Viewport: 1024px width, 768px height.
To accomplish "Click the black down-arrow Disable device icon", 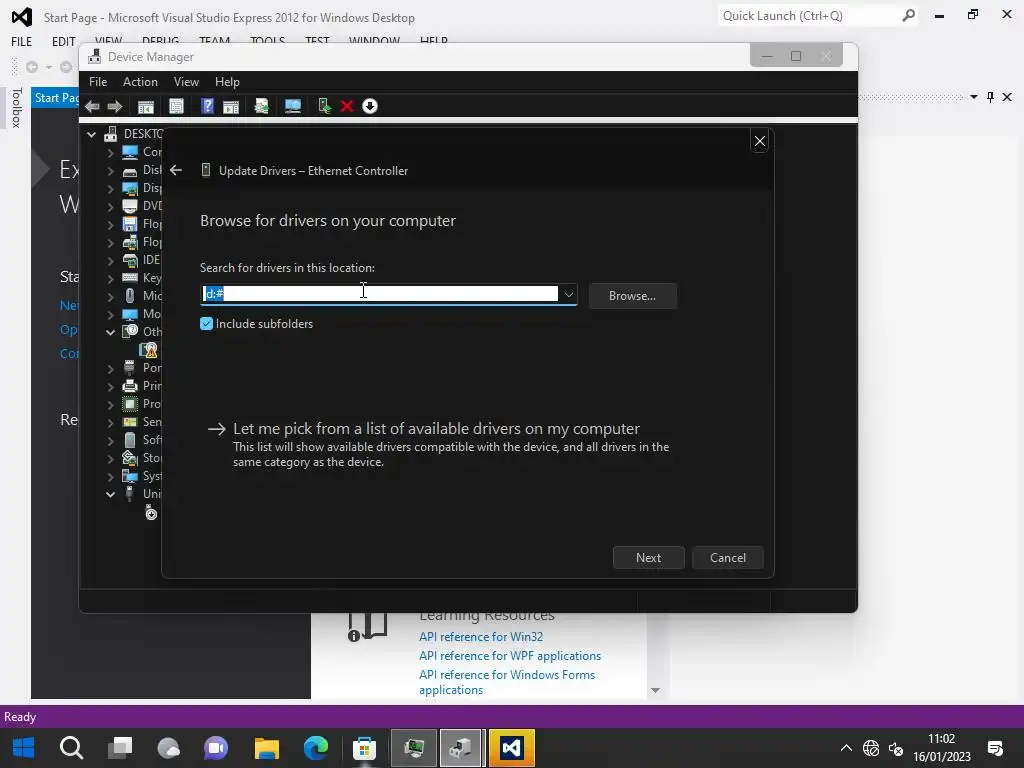I will 370,106.
